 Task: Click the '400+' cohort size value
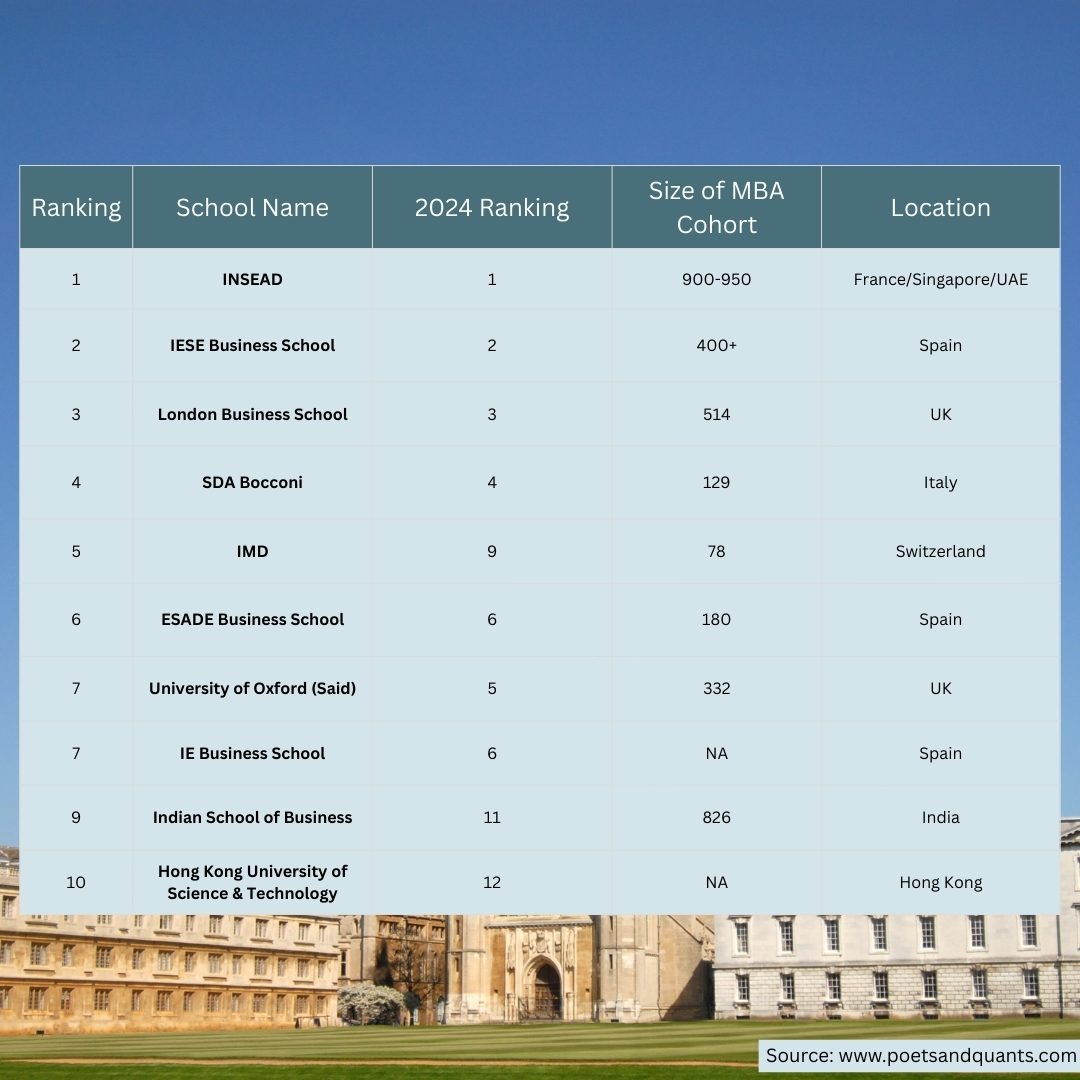[x=716, y=346]
